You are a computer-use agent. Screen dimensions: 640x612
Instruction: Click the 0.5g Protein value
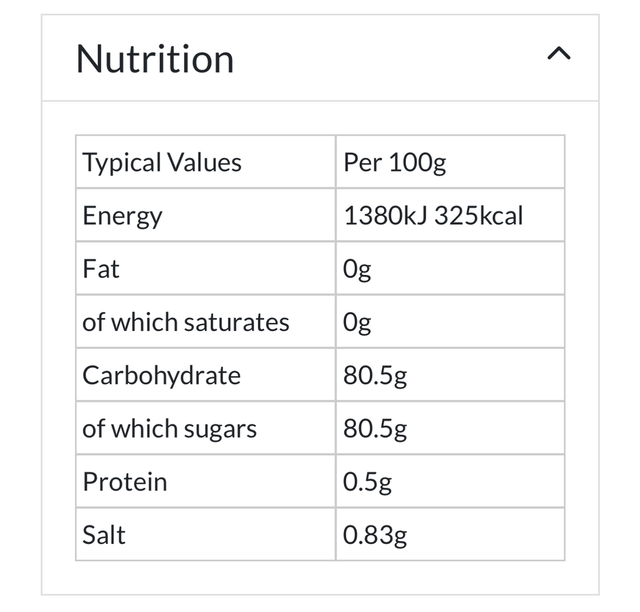pos(367,482)
